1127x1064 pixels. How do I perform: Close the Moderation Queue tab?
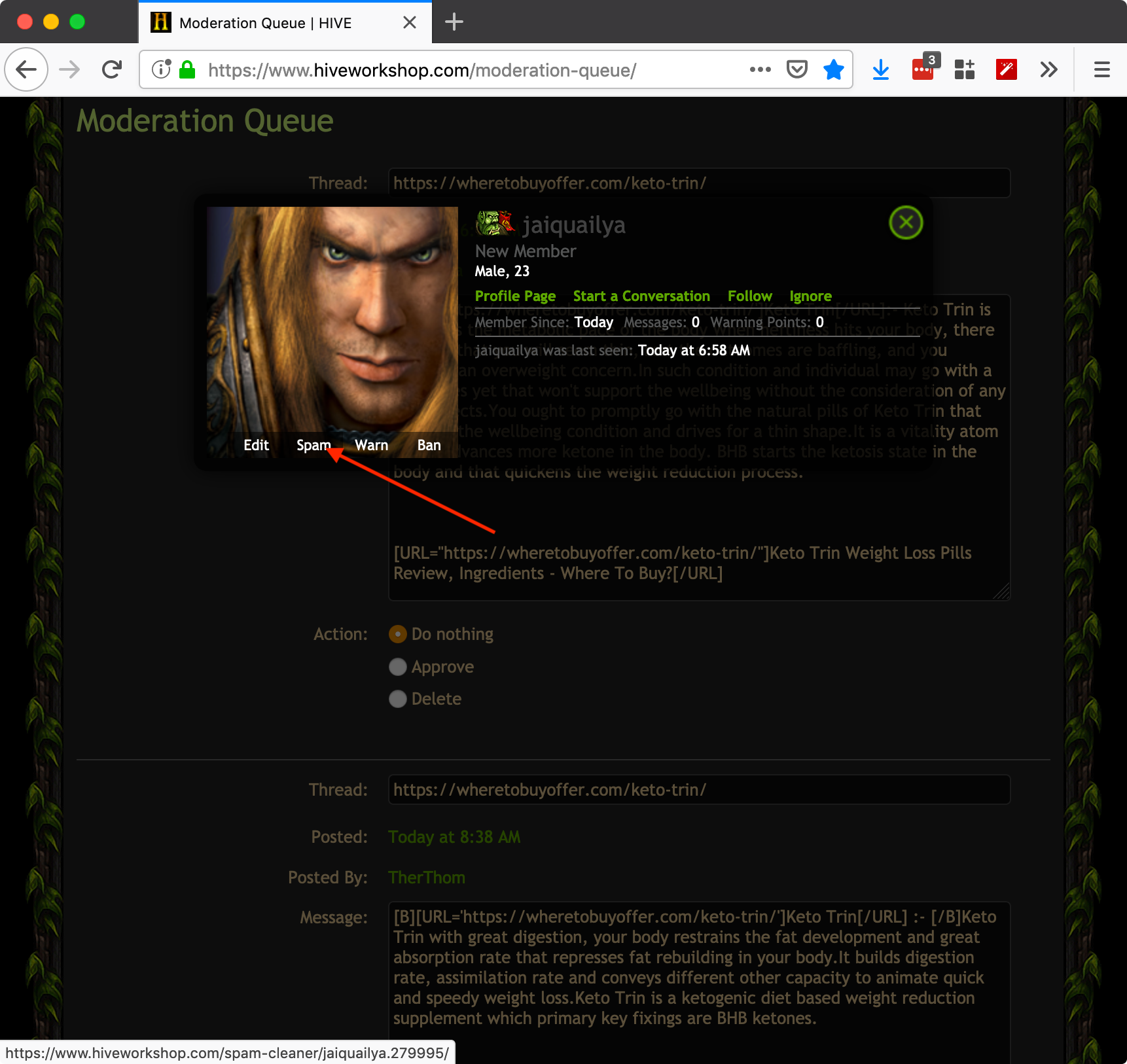[410, 22]
